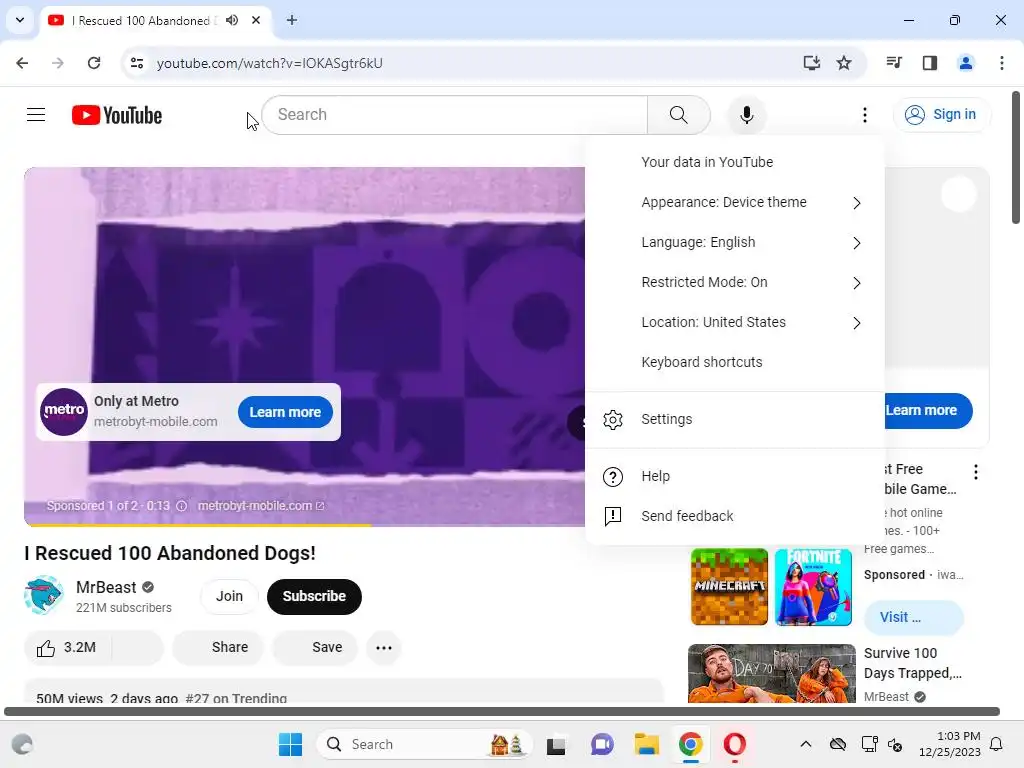1024x768 pixels.
Task: Open Help from the menu
Action: point(735,476)
